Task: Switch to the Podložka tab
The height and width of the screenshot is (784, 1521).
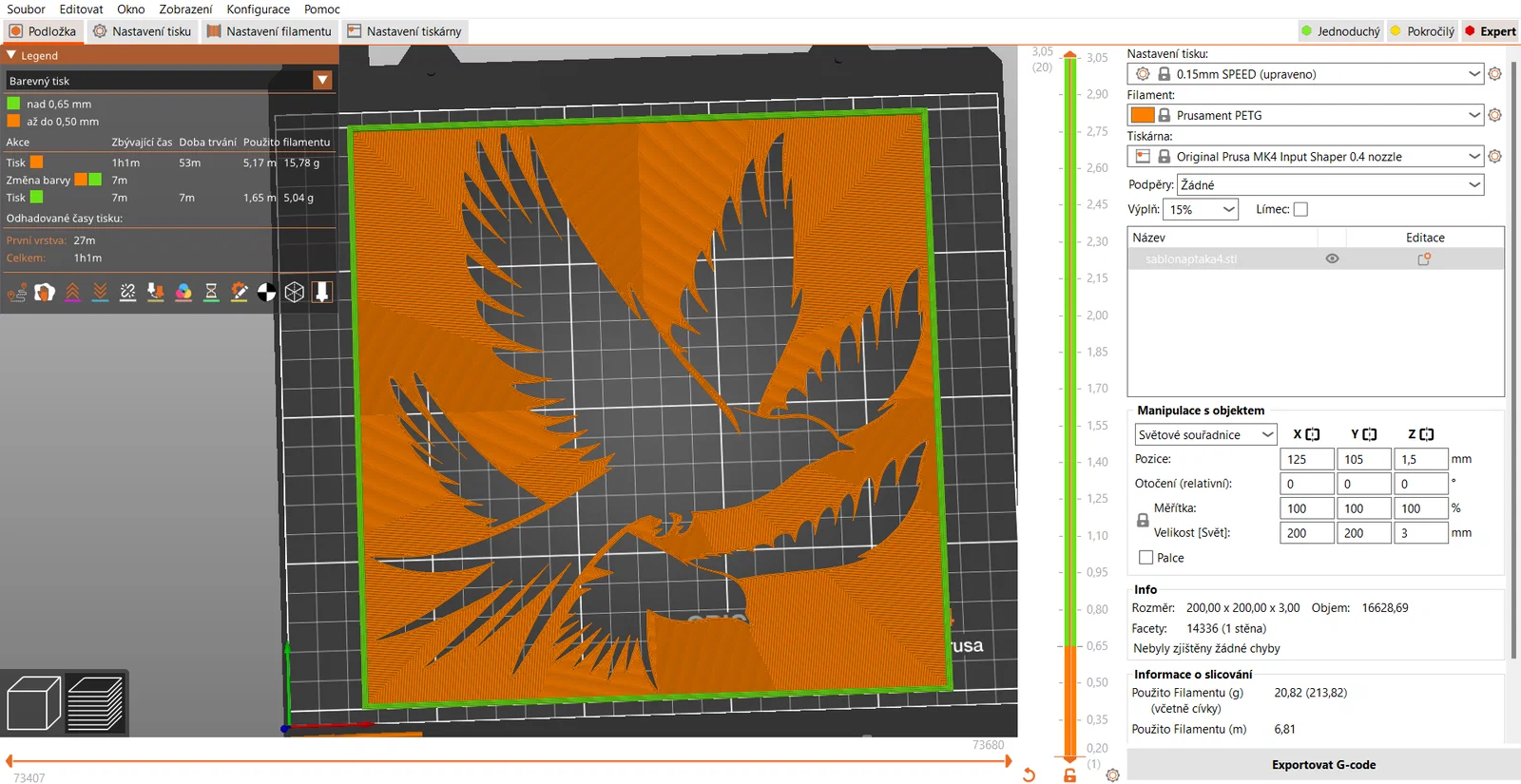Action: pyautogui.click(x=43, y=31)
